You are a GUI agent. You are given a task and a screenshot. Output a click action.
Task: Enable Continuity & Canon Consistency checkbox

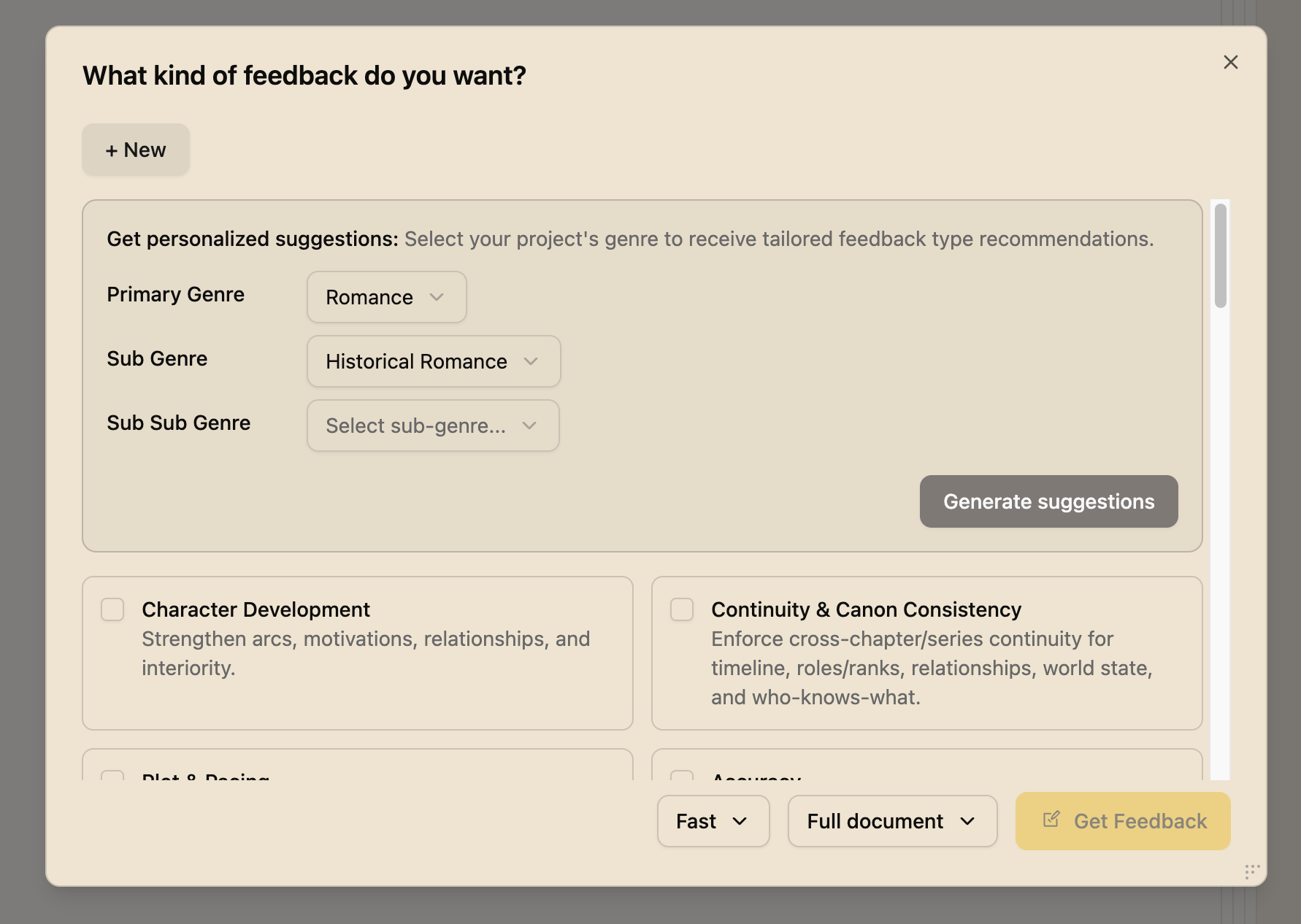[682, 609]
